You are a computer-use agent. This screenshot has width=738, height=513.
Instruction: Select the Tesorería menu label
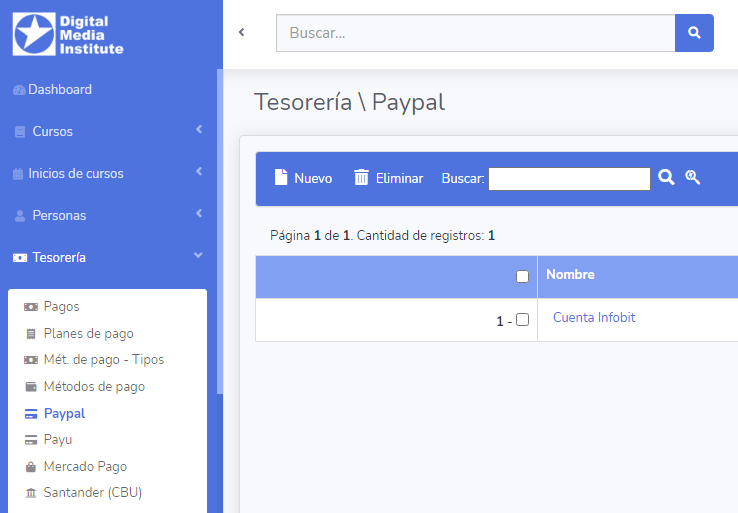coord(59,257)
